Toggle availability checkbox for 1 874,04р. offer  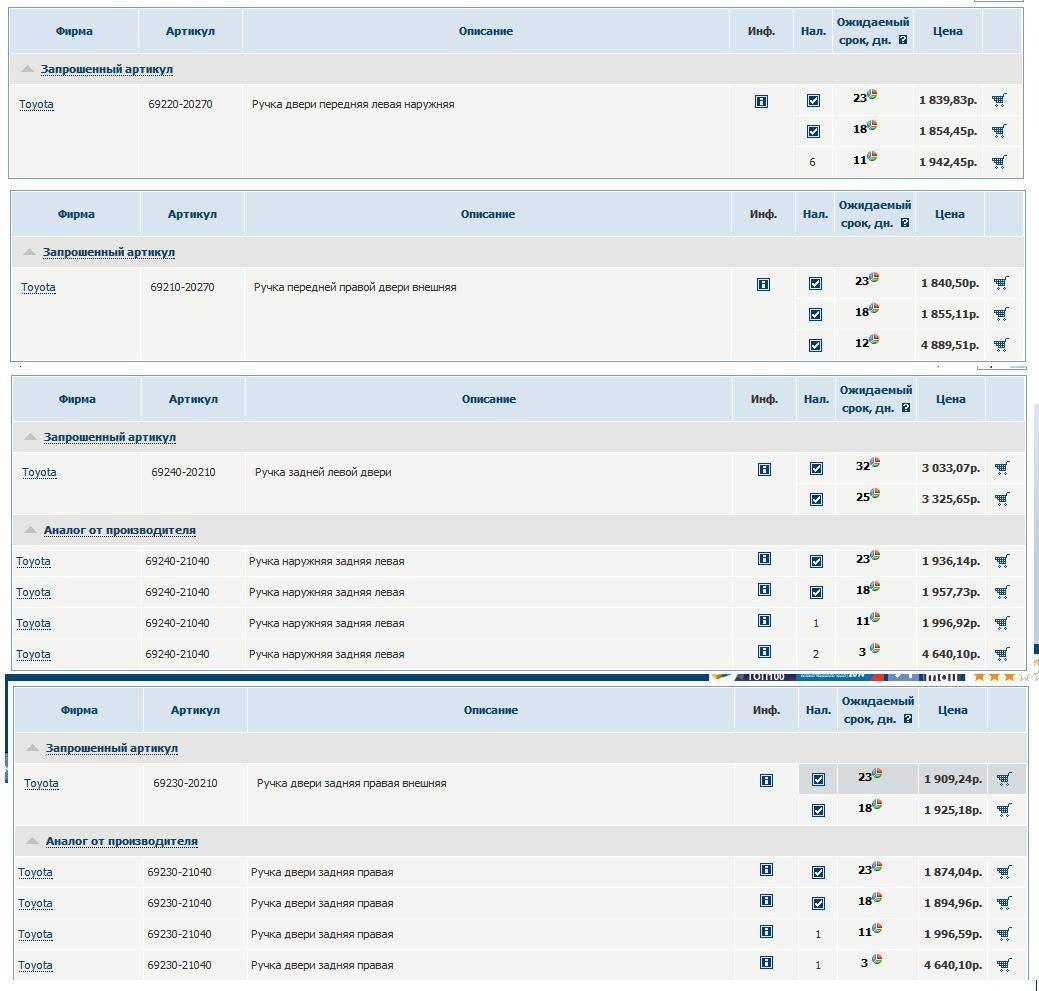(x=818, y=872)
